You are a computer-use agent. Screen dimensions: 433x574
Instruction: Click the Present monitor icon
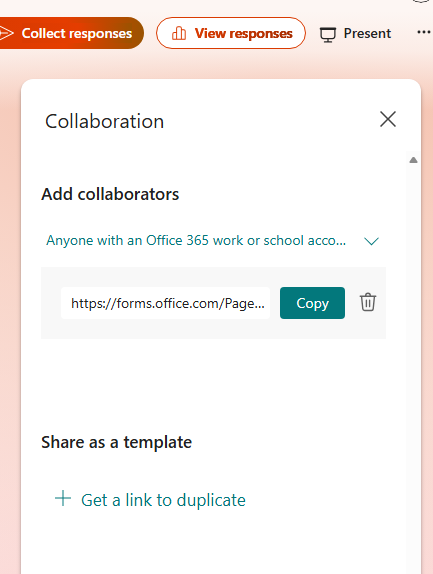coord(328,34)
